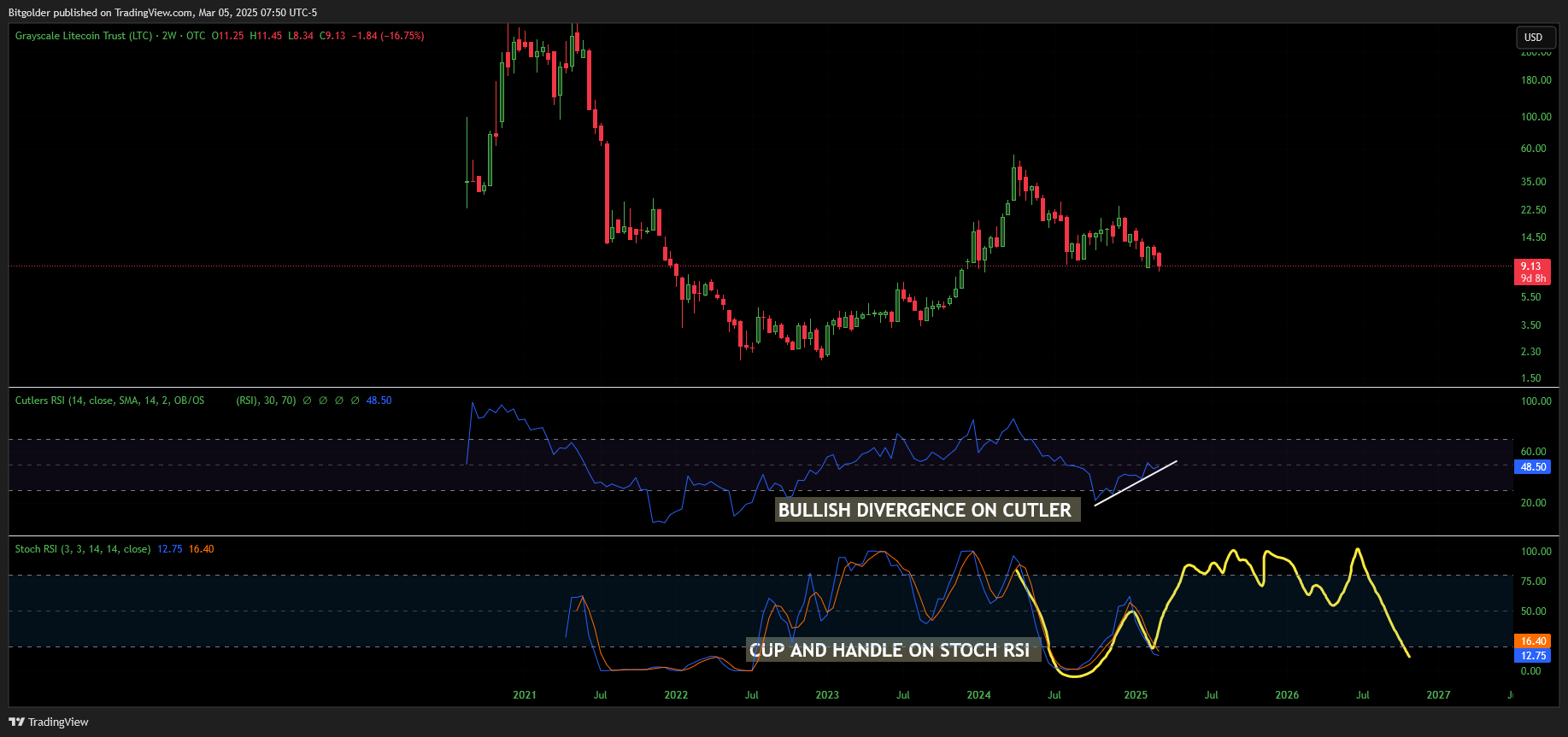This screenshot has width=1568, height=737.
Task: Click the TradingView logo at bottom left
Action: [x=49, y=722]
